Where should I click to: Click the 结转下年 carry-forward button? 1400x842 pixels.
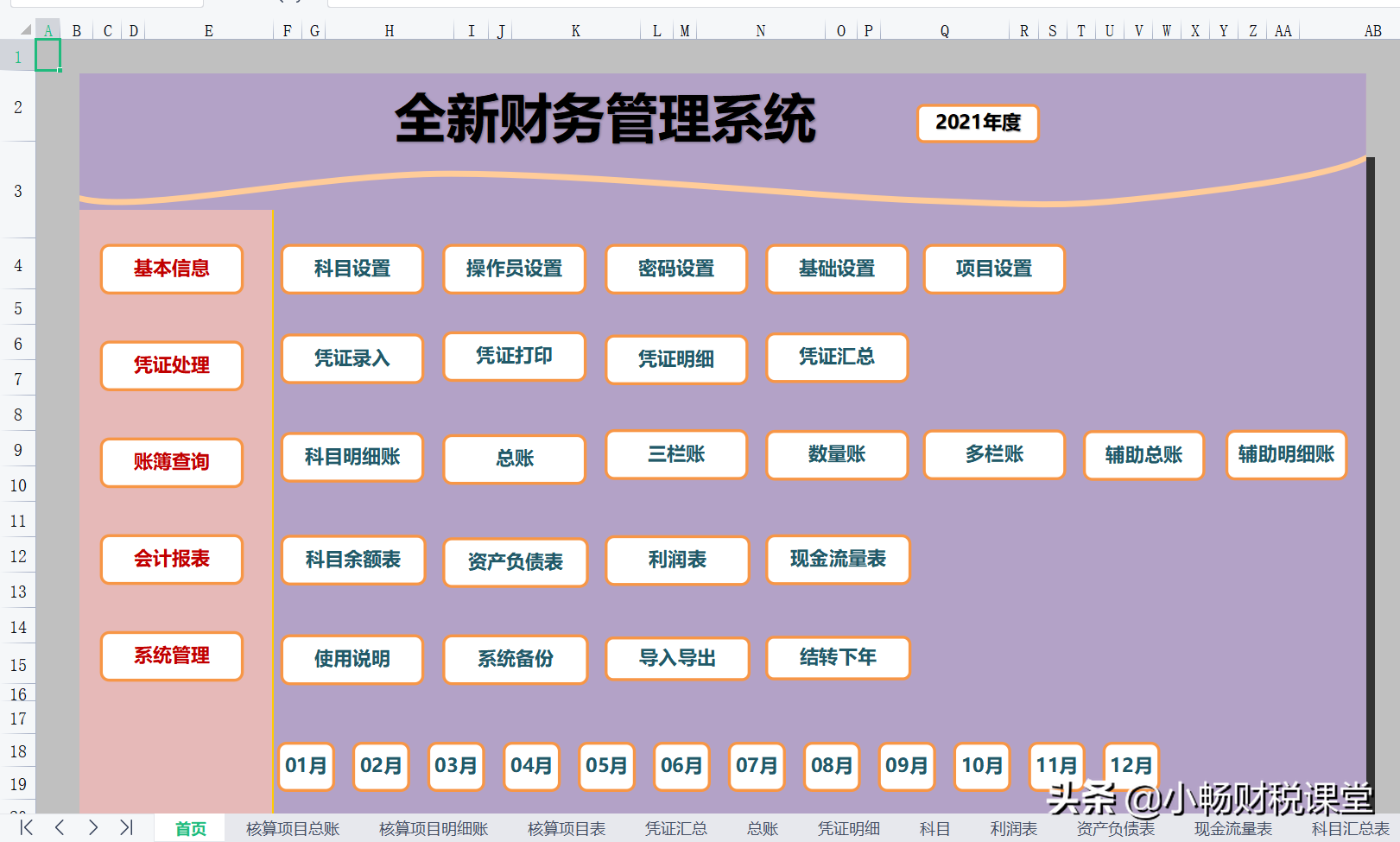point(837,657)
